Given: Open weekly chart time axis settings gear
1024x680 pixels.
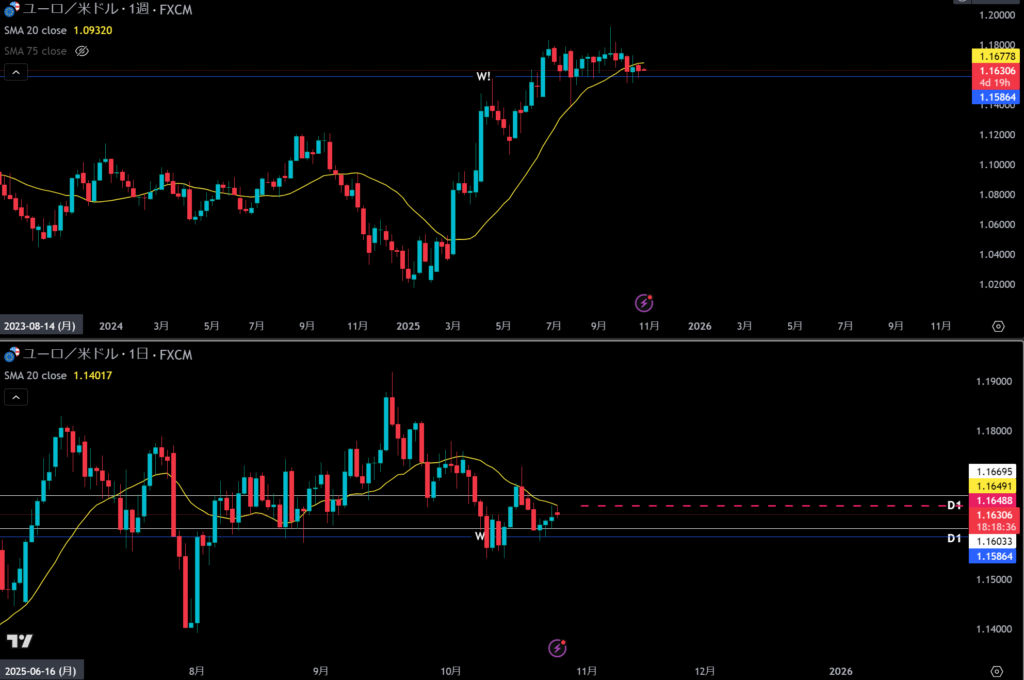Looking at the screenshot, I should pyautogui.click(x=997, y=326).
